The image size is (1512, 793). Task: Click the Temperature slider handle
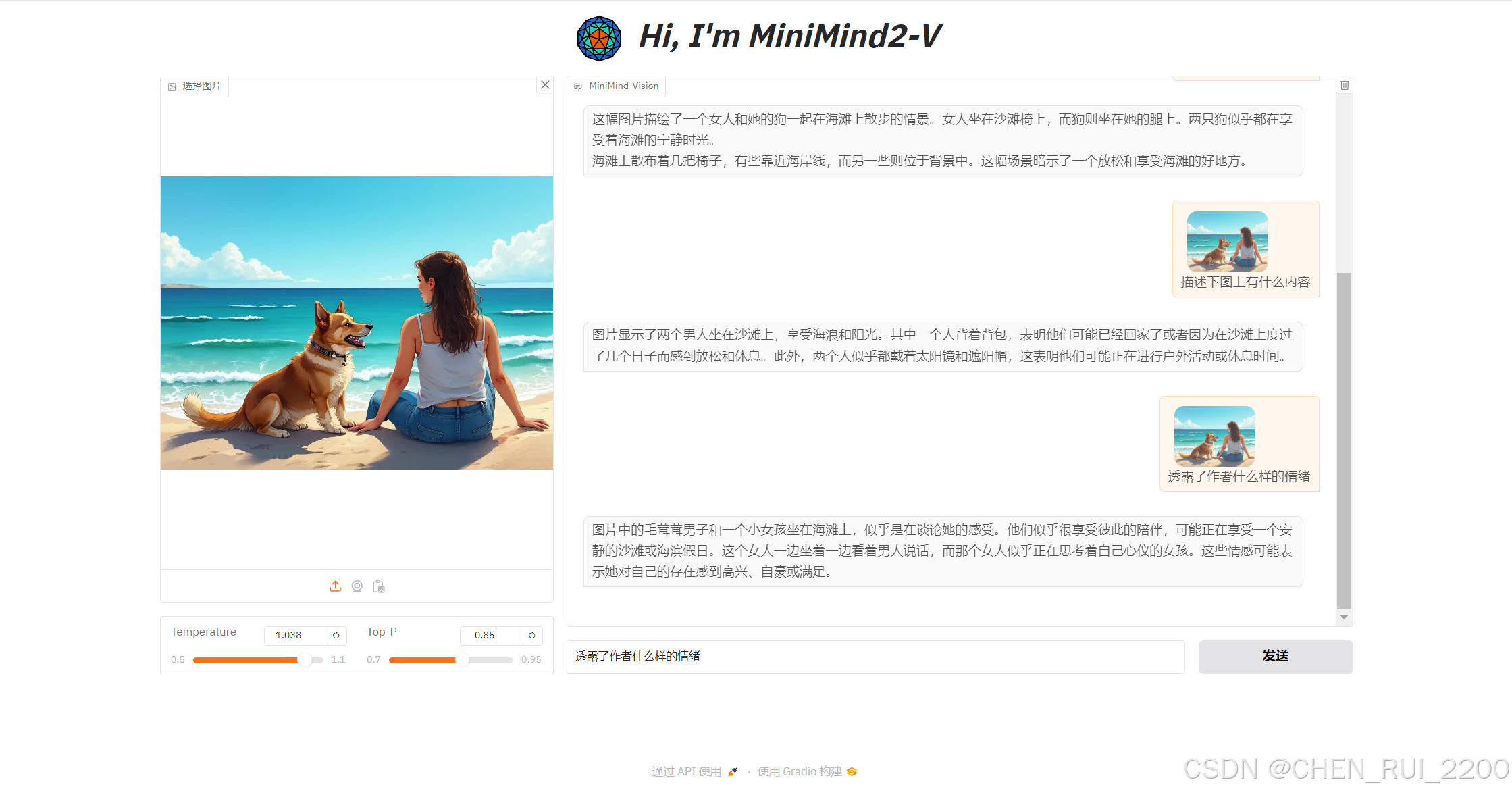click(x=305, y=660)
